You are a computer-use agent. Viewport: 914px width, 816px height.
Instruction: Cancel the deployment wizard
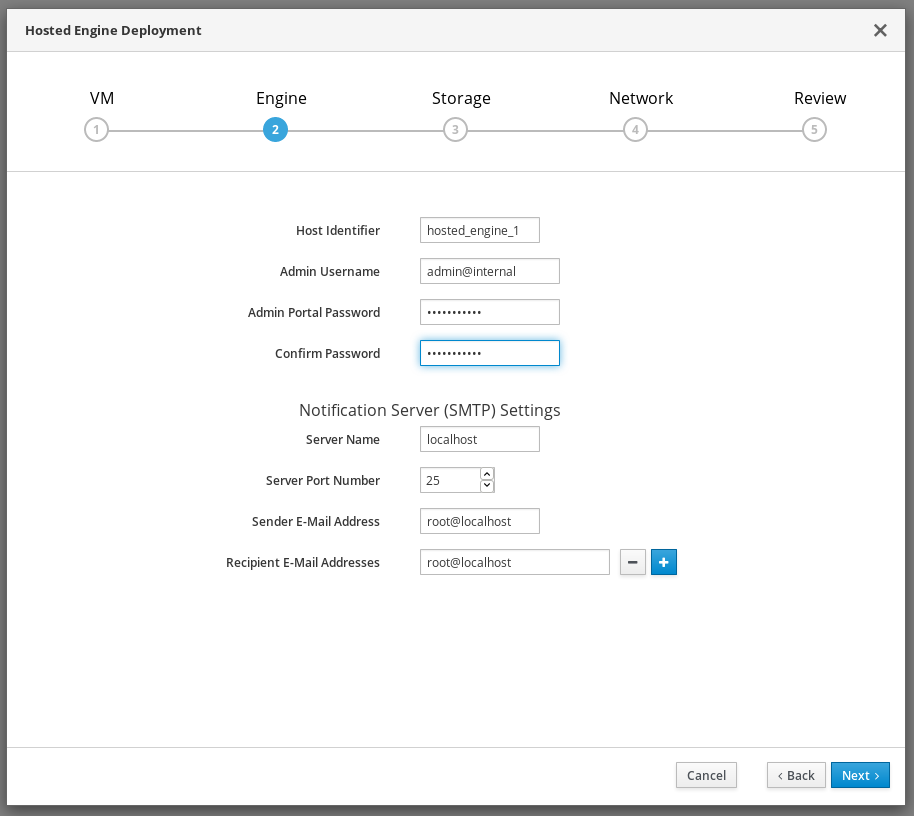pos(706,775)
